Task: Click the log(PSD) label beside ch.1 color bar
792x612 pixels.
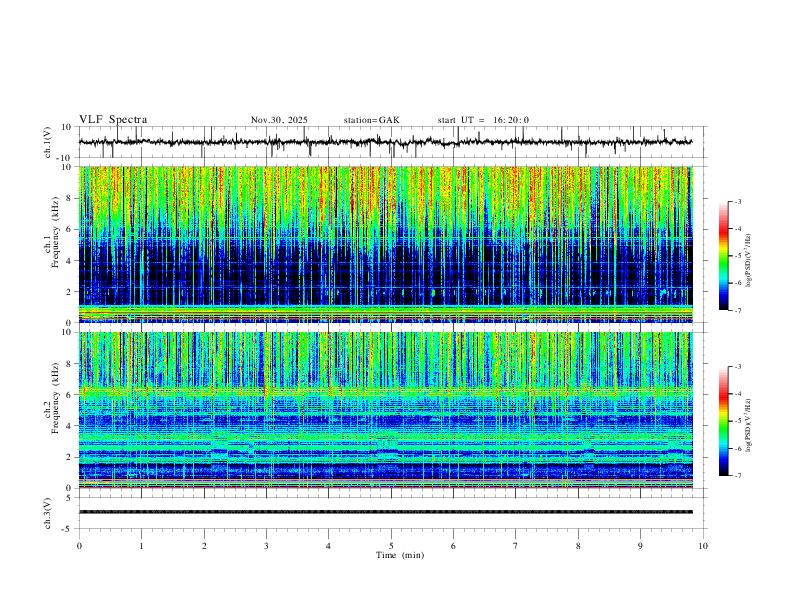Action: click(x=748, y=261)
